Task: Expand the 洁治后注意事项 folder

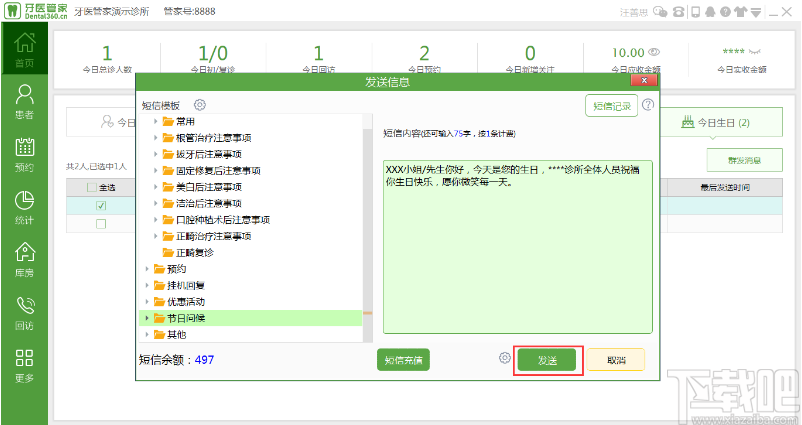Action: [155, 203]
